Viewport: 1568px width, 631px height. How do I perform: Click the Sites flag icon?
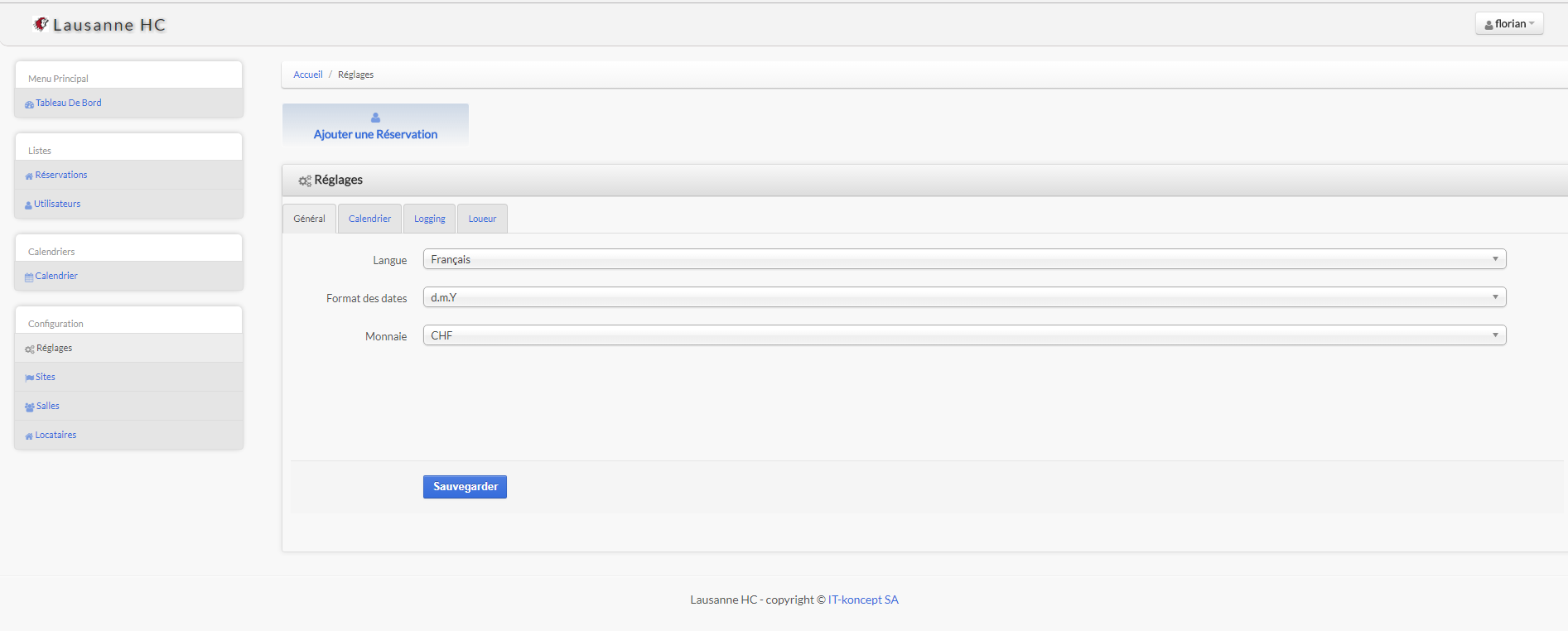pos(29,378)
